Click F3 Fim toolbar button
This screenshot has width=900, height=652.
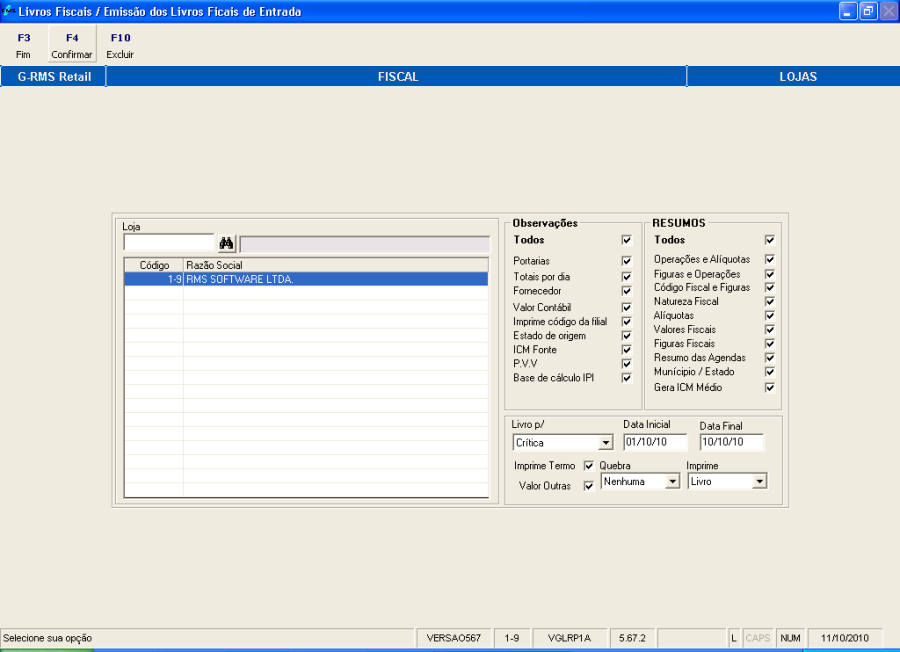pyautogui.click(x=24, y=45)
